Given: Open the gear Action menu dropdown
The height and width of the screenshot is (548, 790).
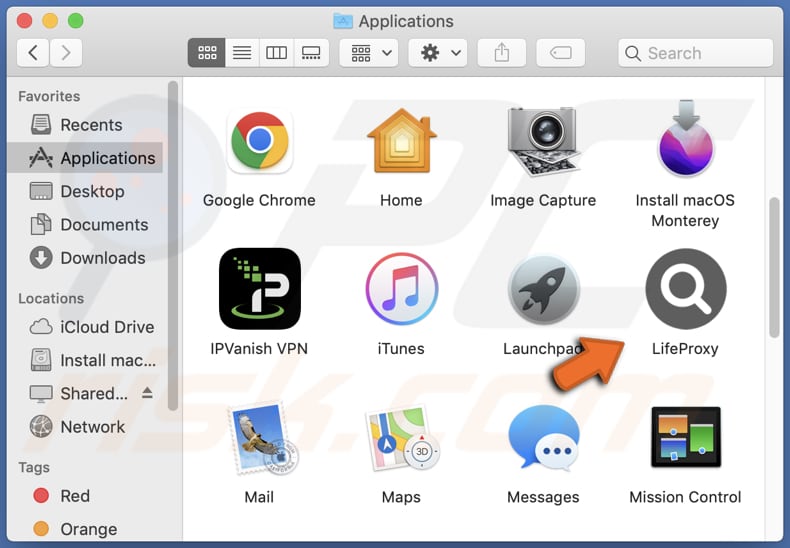Looking at the screenshot, I should click(x=437, y=52).
